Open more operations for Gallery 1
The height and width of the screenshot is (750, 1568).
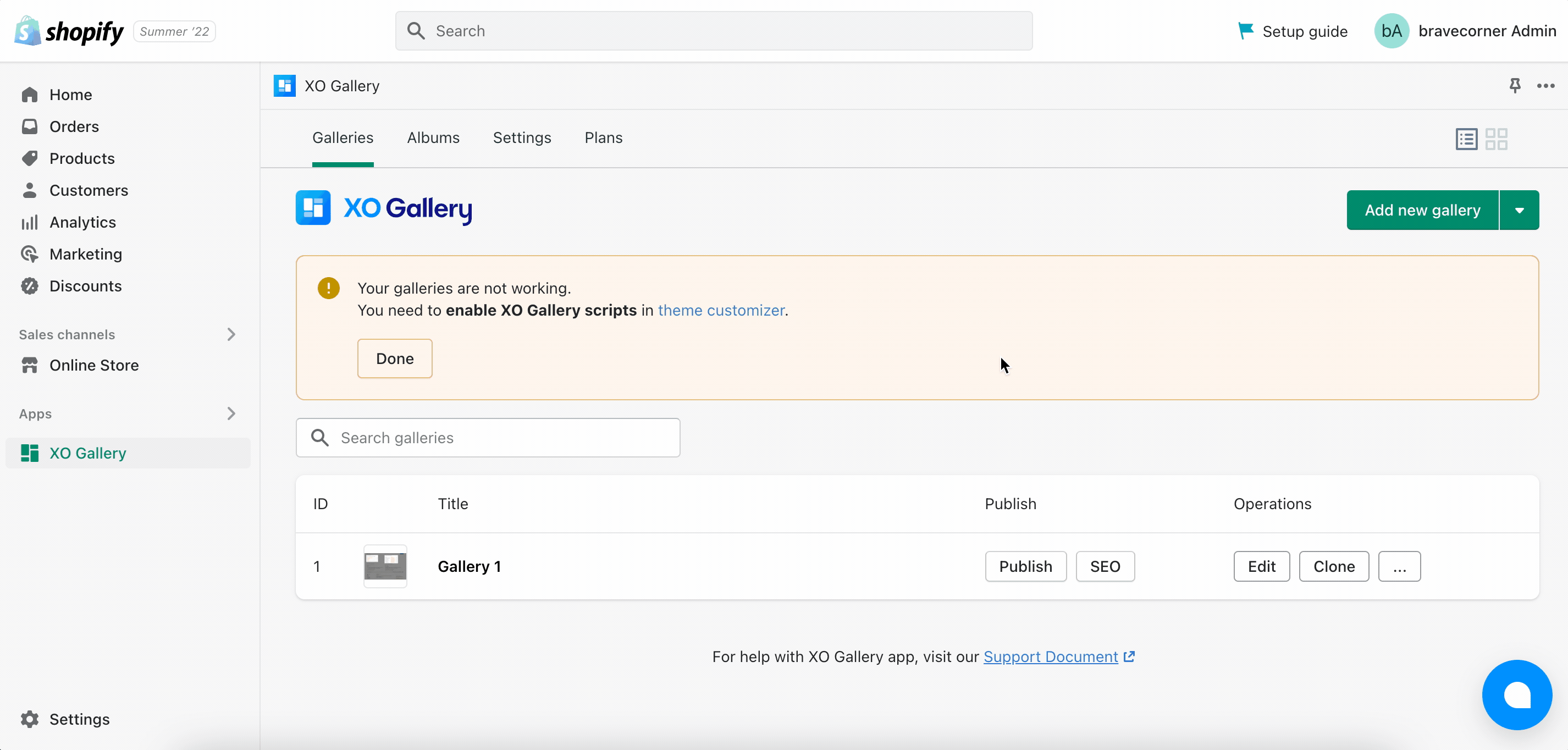pyautogui.click(x=1399, y=566)
